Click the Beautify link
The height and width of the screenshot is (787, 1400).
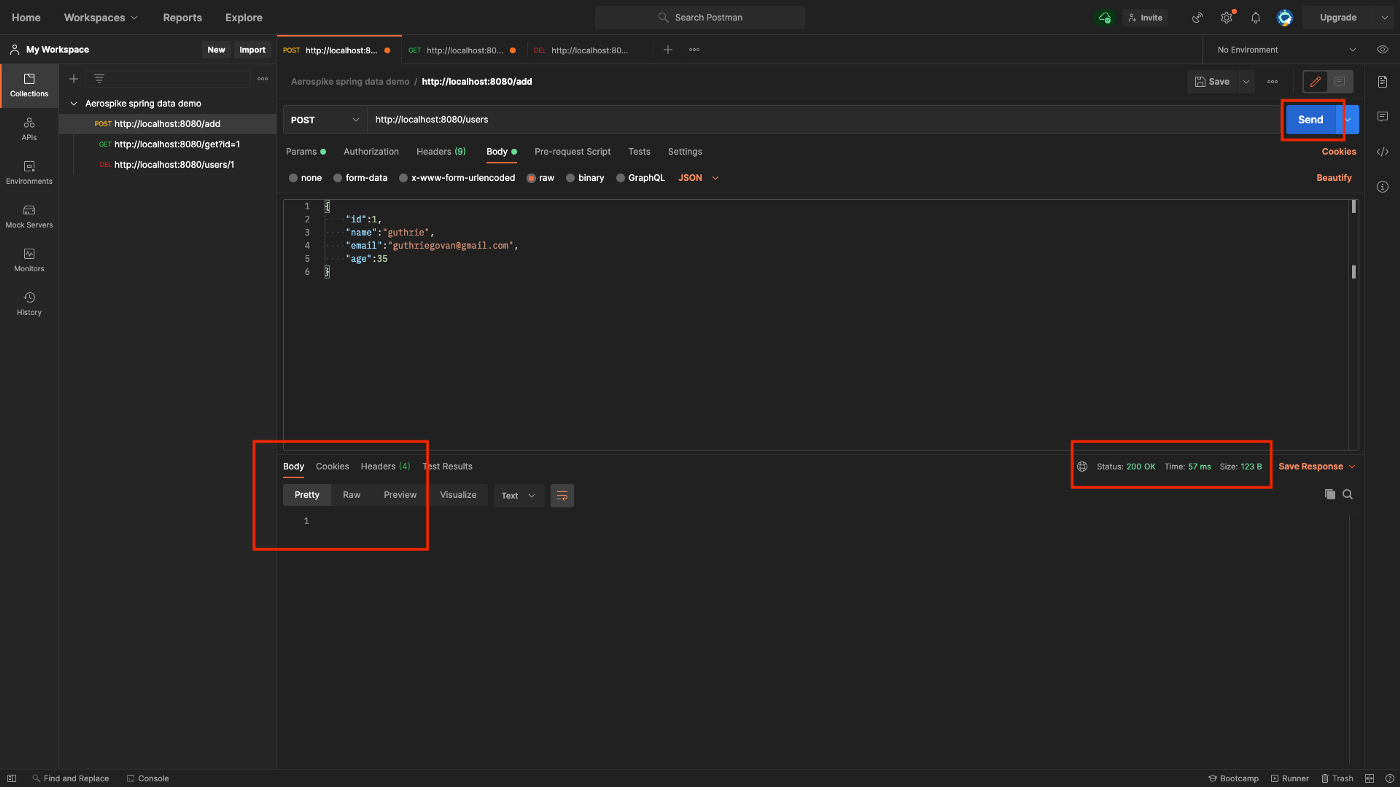tap(1334, 178)
